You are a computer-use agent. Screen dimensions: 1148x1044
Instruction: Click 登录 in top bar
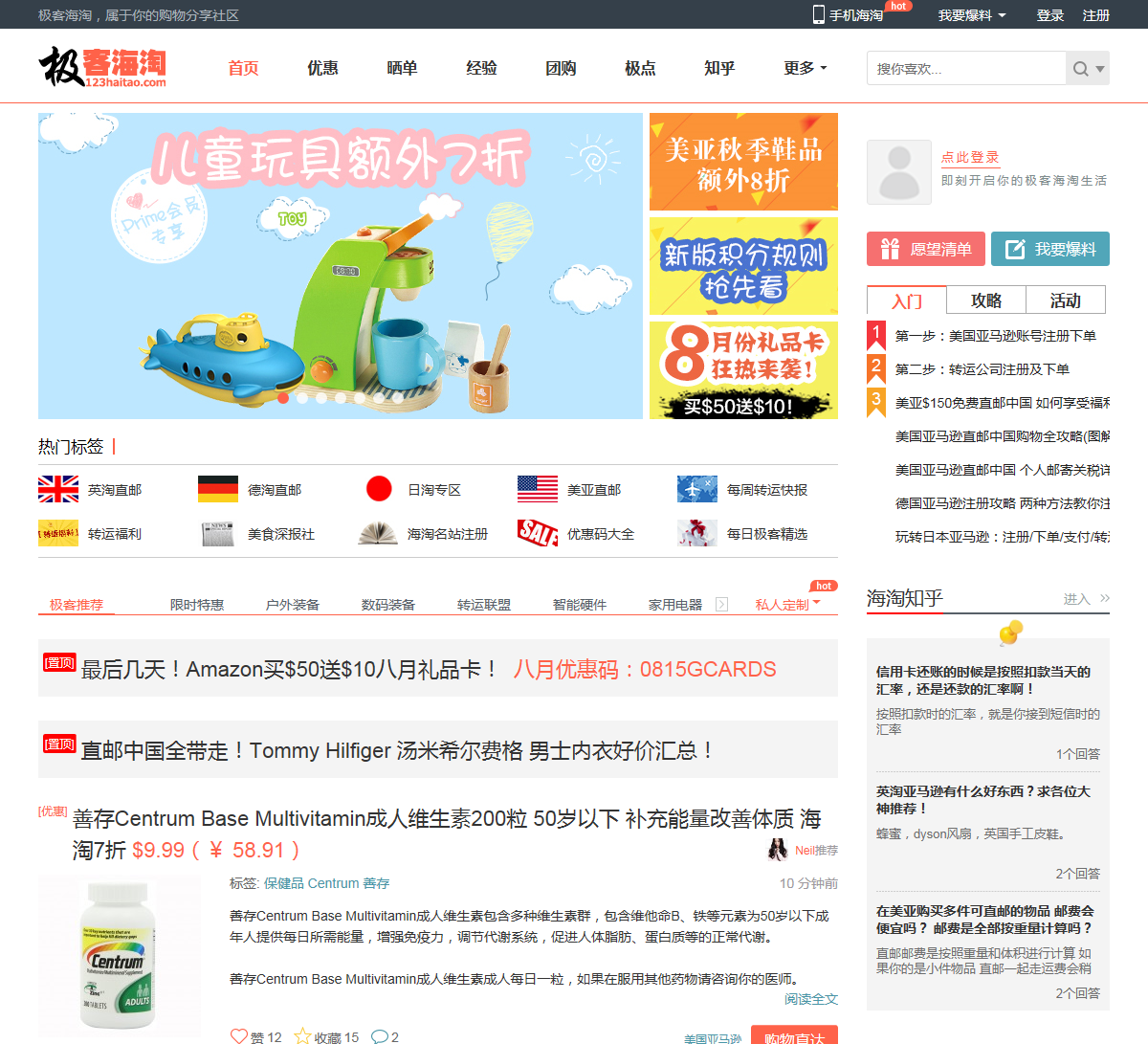click(1050, 15)
